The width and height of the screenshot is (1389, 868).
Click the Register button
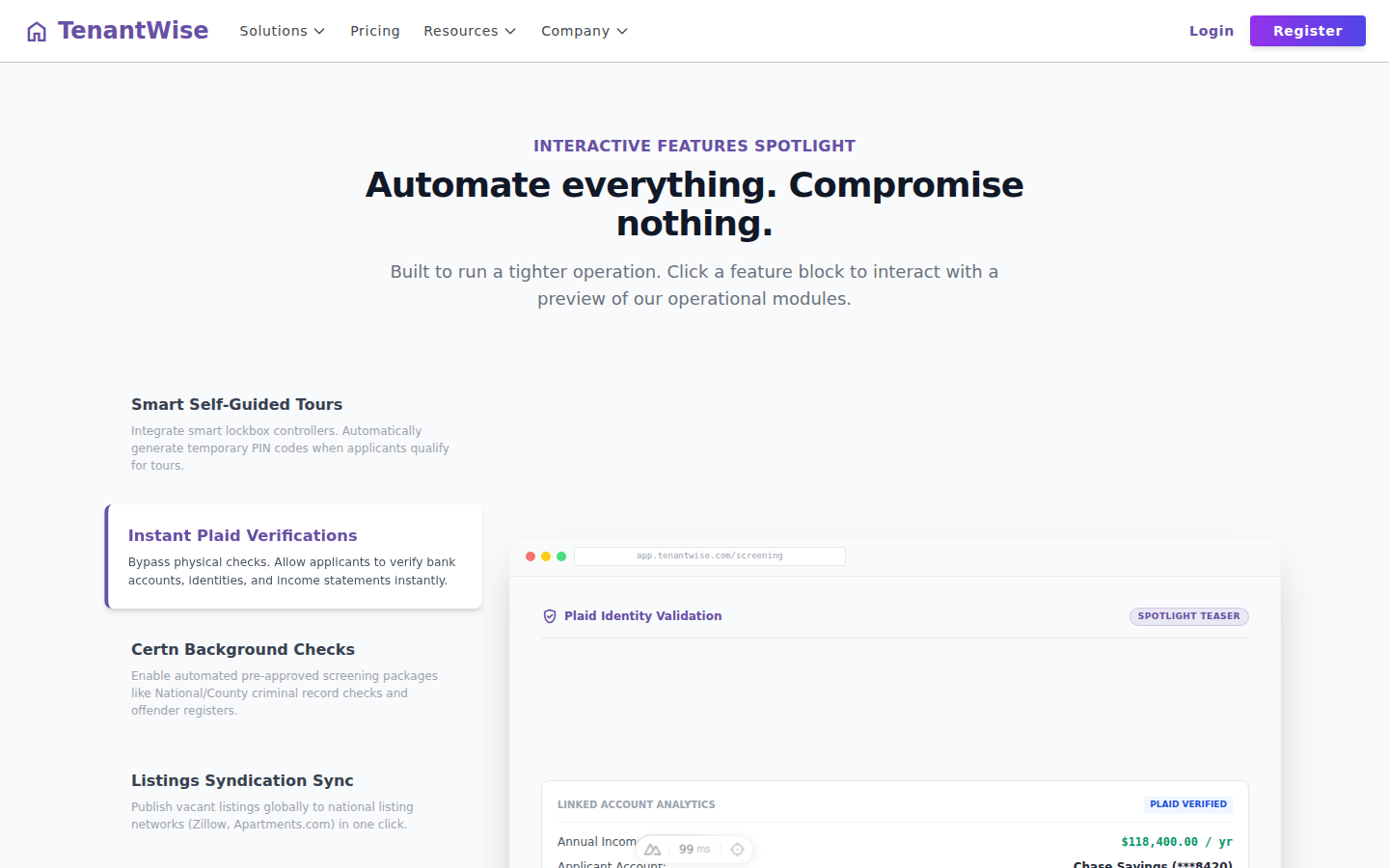click(1308, 31)
